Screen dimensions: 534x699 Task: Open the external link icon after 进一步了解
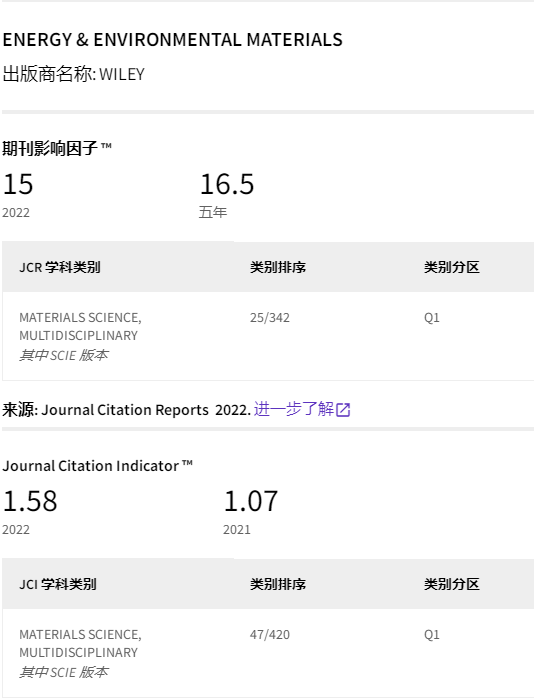343,410
